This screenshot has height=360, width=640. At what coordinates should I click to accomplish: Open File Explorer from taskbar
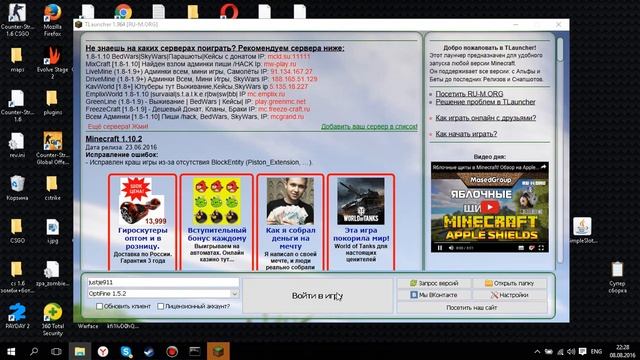[80, 351]
